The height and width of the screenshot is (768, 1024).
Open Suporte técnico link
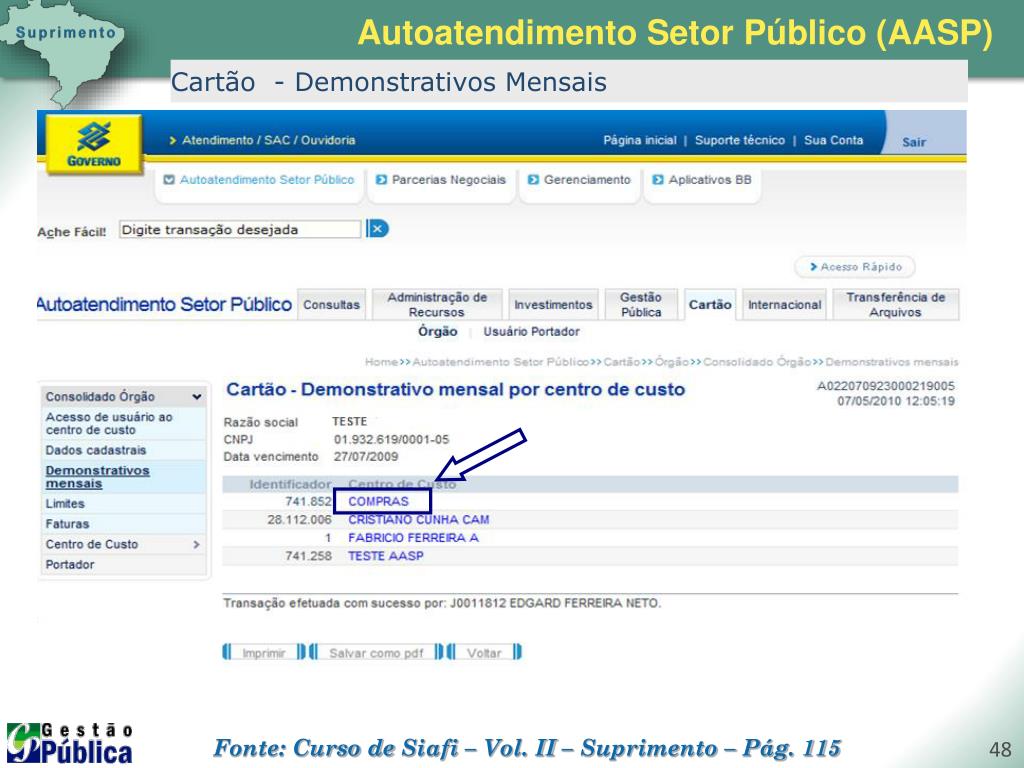[x=740, y=140]
